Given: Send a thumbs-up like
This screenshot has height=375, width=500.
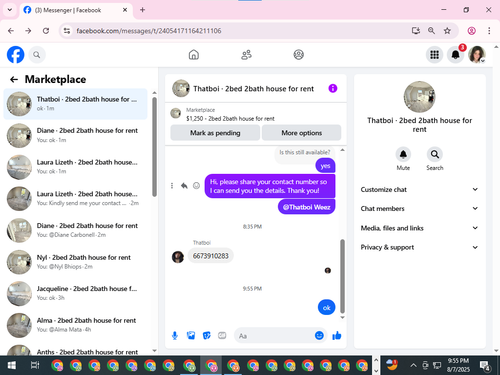Looking at the screenshot, I should [x=337, y=335].
